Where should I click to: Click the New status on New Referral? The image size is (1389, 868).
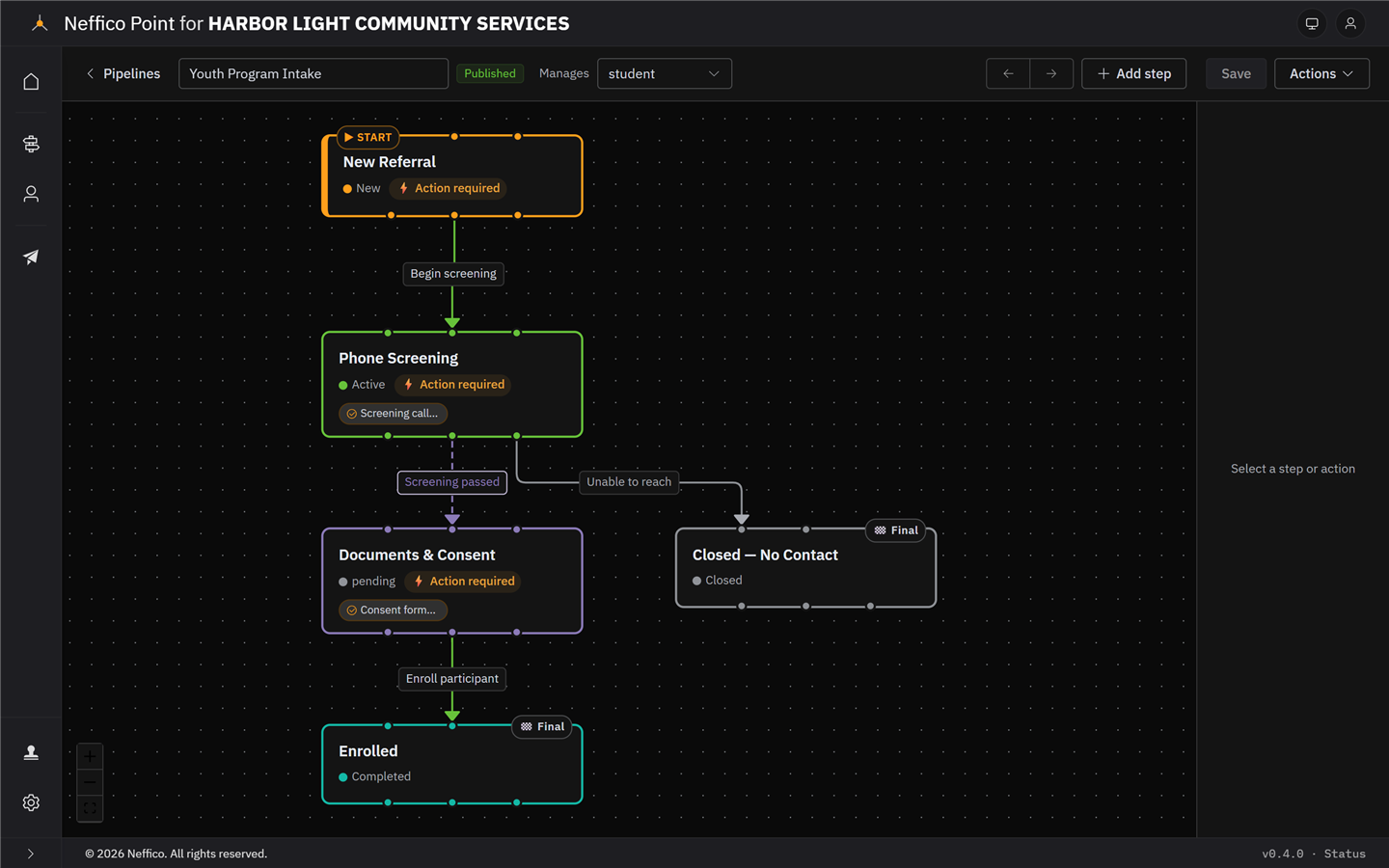pyautogui.click(x=362, y=188)
